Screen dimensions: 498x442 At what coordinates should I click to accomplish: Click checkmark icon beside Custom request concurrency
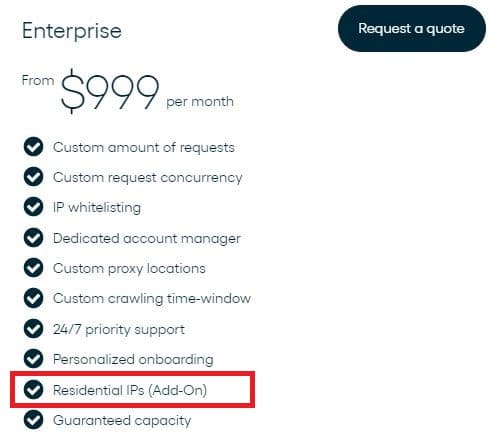click(x=33, y=177)
